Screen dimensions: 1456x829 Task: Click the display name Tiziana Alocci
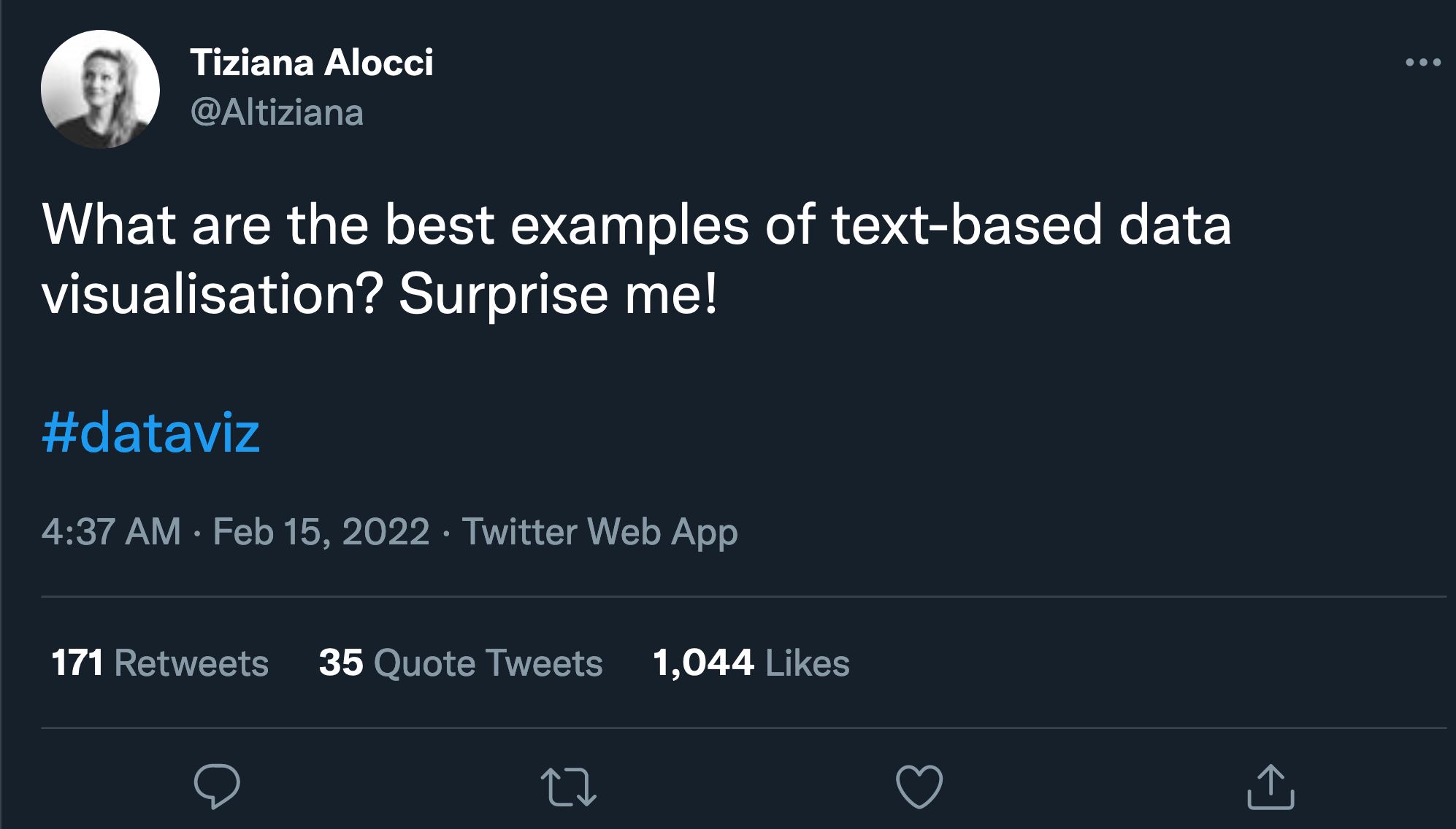(x=312, y=63)
